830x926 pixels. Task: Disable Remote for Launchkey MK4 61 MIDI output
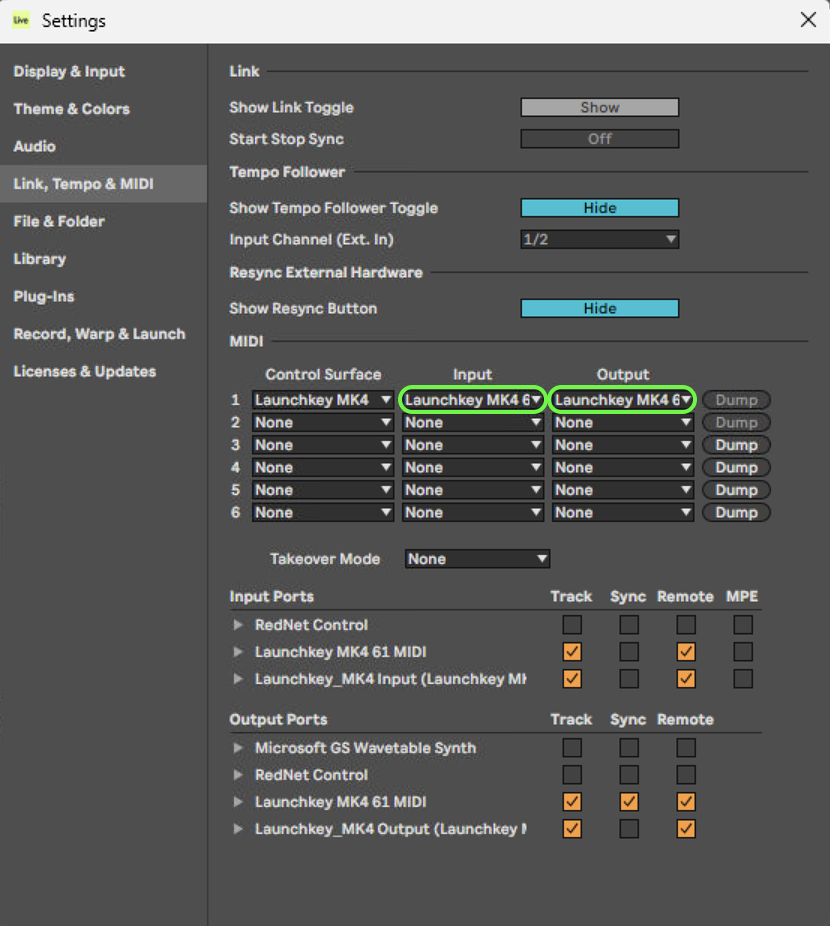tap(686, 802)
